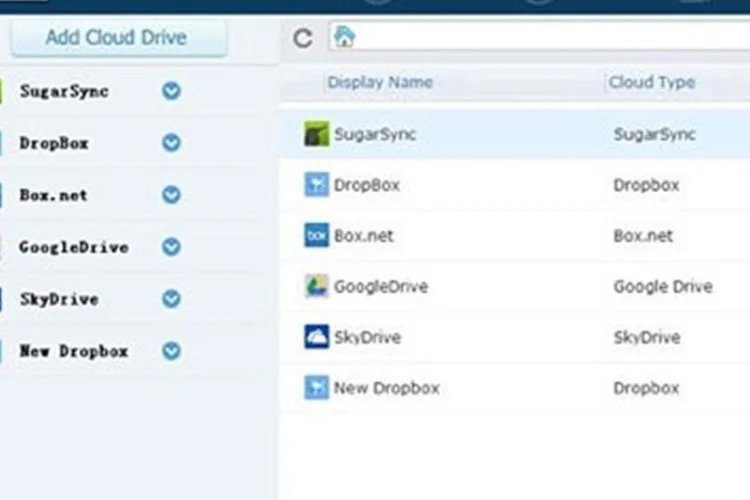Open New Dropbox display name in list
Viewport: 750px width, 500px height.
click(386, 388)
